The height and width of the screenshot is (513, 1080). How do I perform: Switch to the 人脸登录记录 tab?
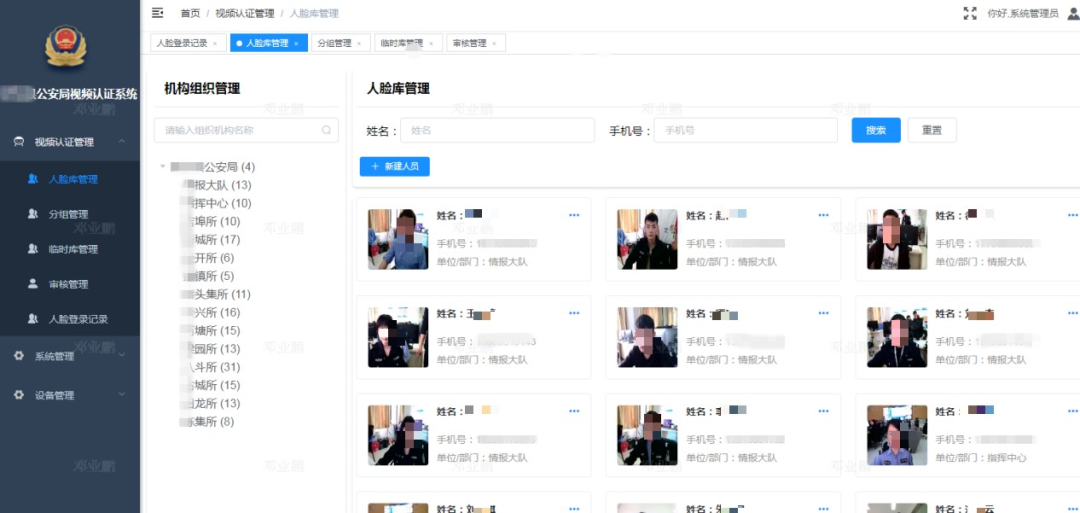pos(181,43)
